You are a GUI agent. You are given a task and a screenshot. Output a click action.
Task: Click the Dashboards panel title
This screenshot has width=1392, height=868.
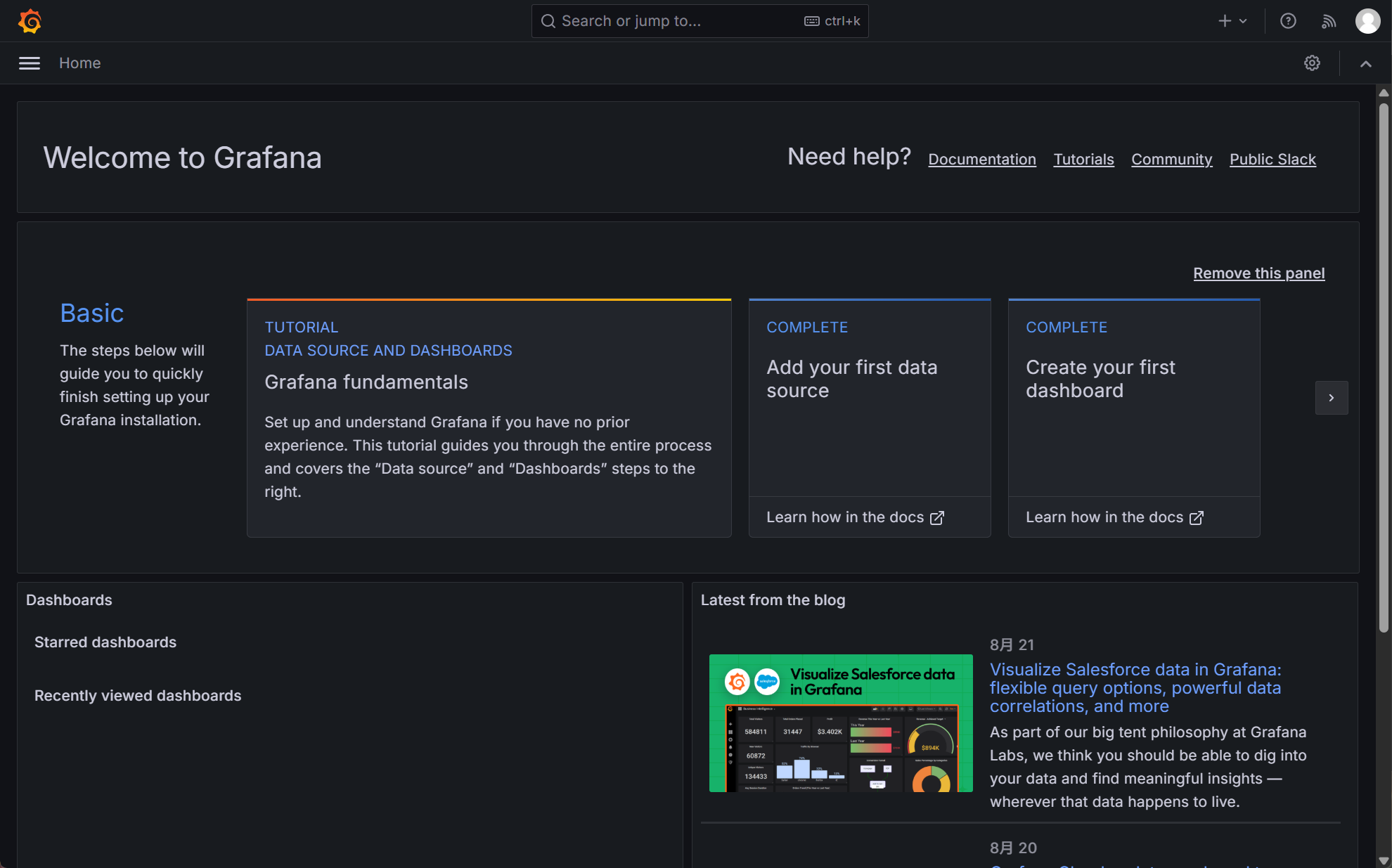tap(69, 600)
